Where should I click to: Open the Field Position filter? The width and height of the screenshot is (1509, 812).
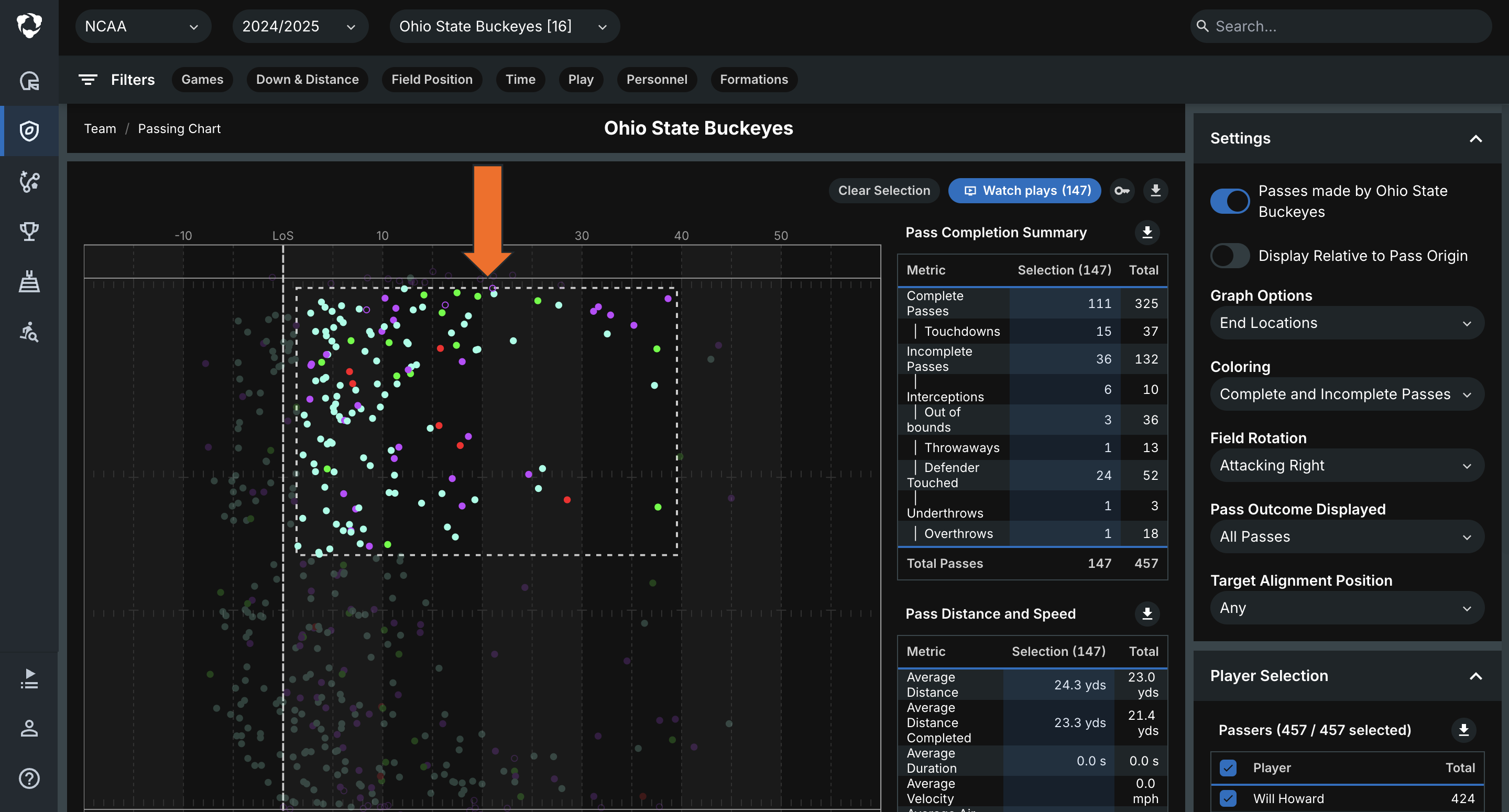tap(432, 80)
